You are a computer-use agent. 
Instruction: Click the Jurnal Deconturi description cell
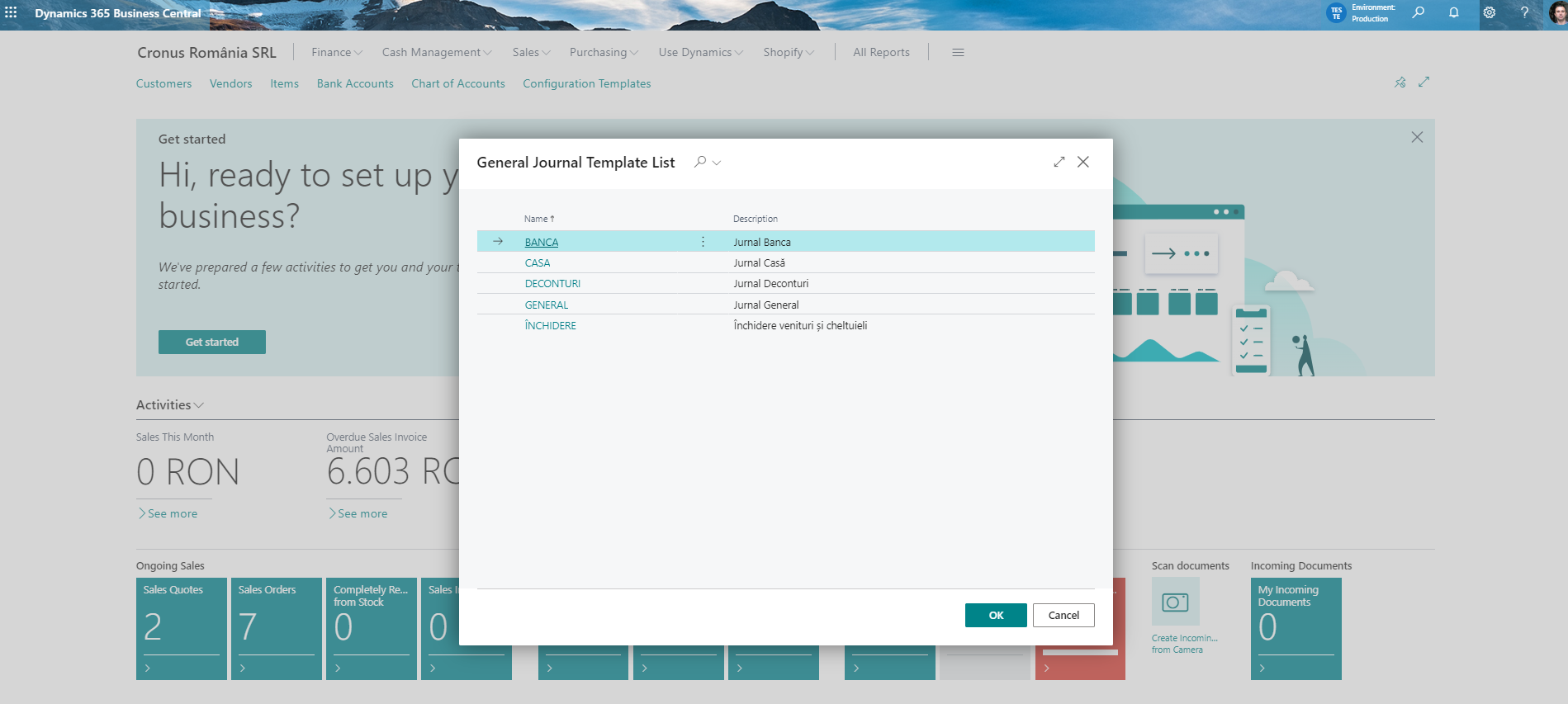click(x=771, y=283)
